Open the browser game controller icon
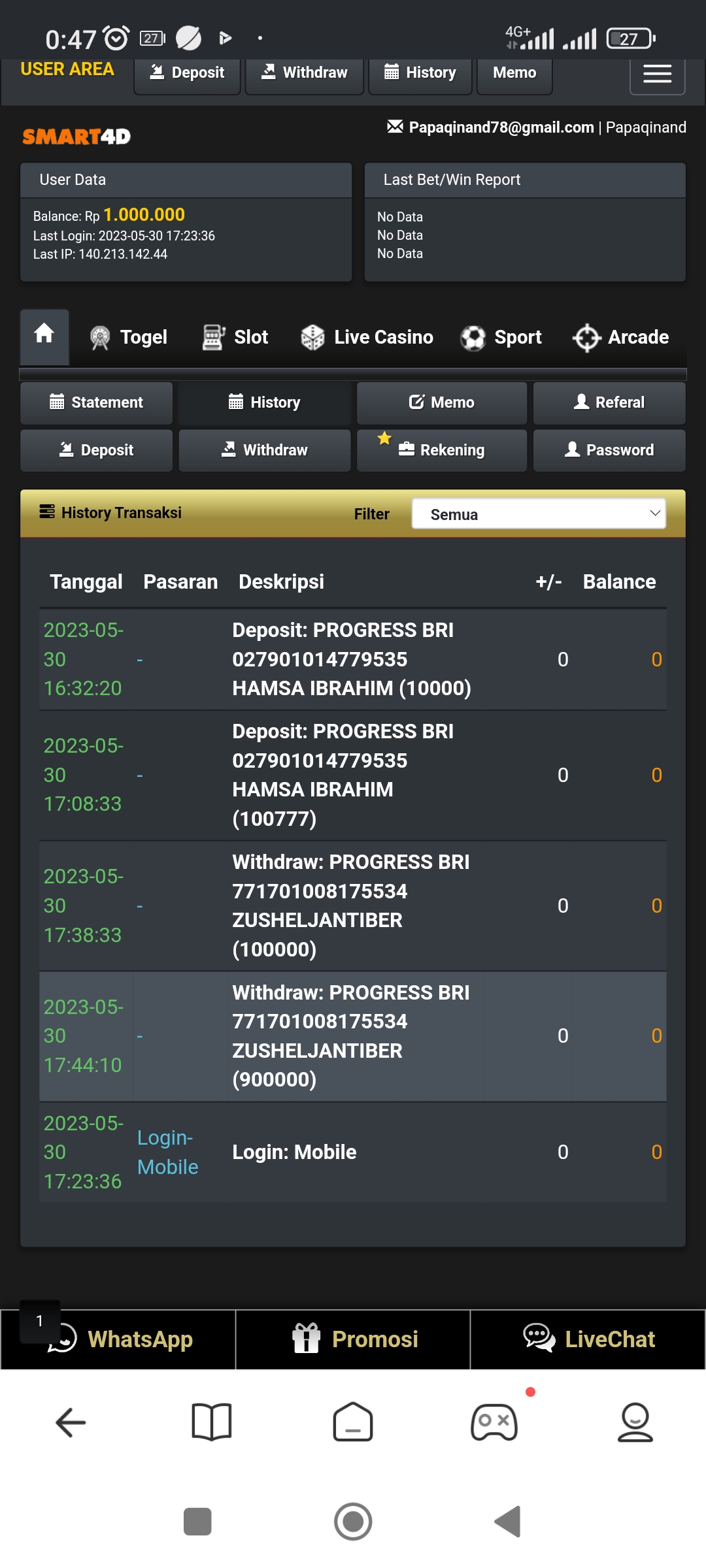Viewport: 706px width, 1568px height. pyautogui.click(x=494, y=1422)
